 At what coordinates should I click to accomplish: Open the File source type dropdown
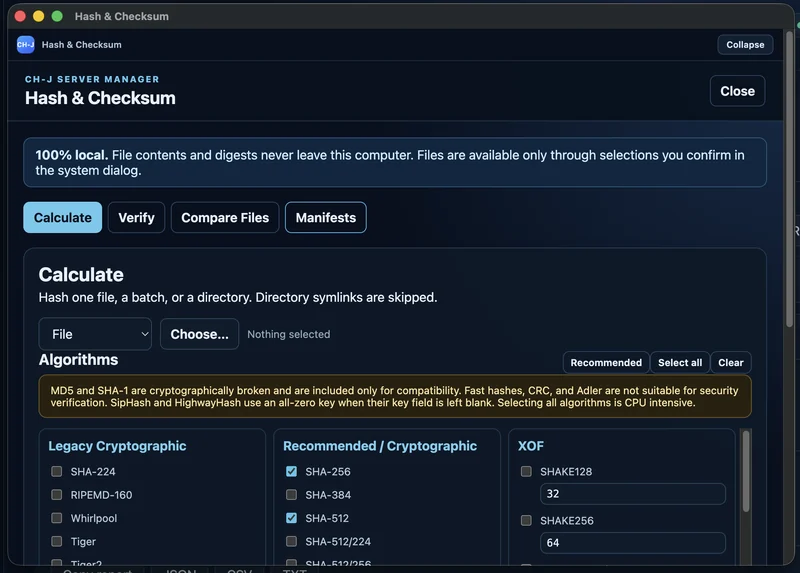(x=95, y=334)
